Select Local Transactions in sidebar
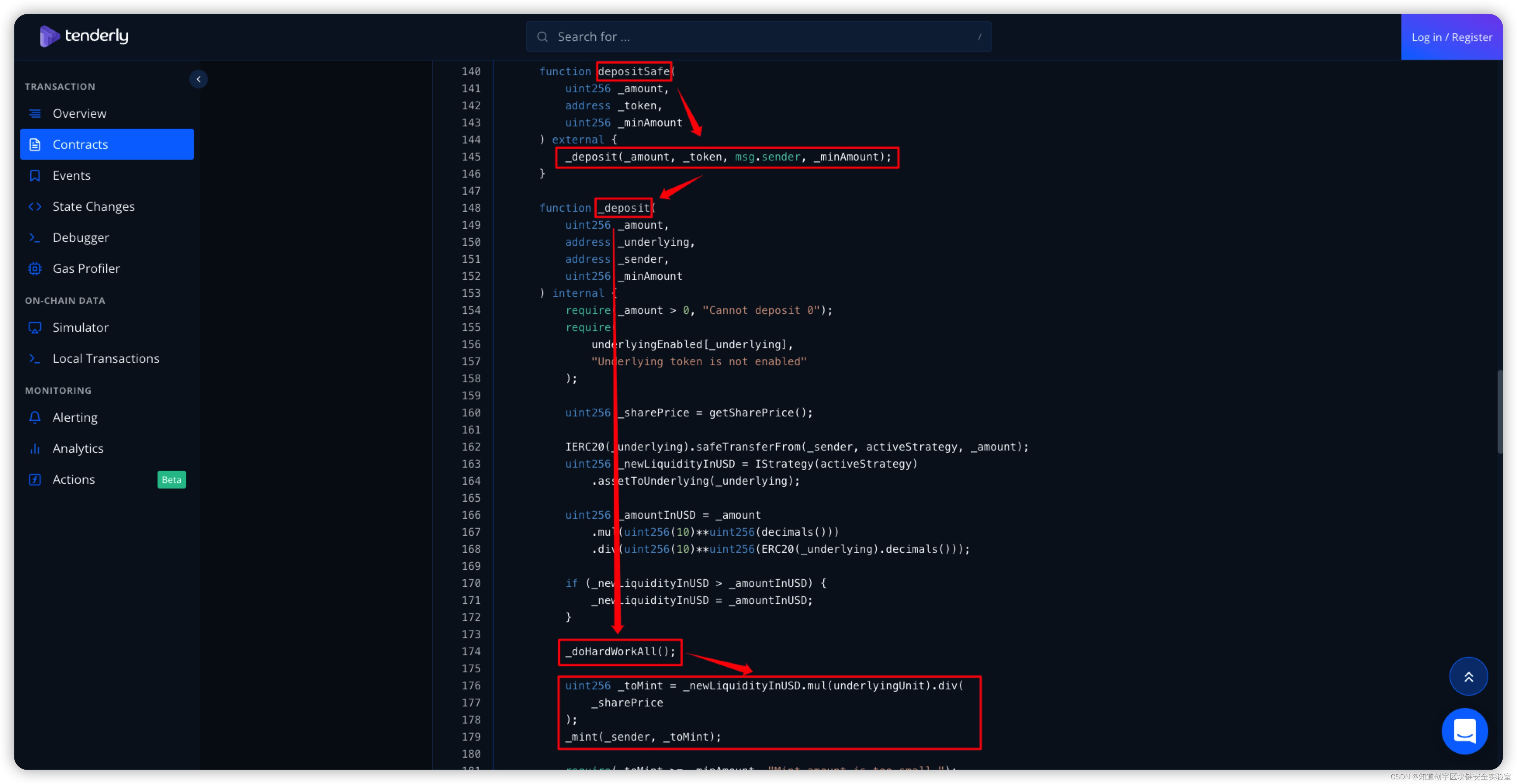 106,359
